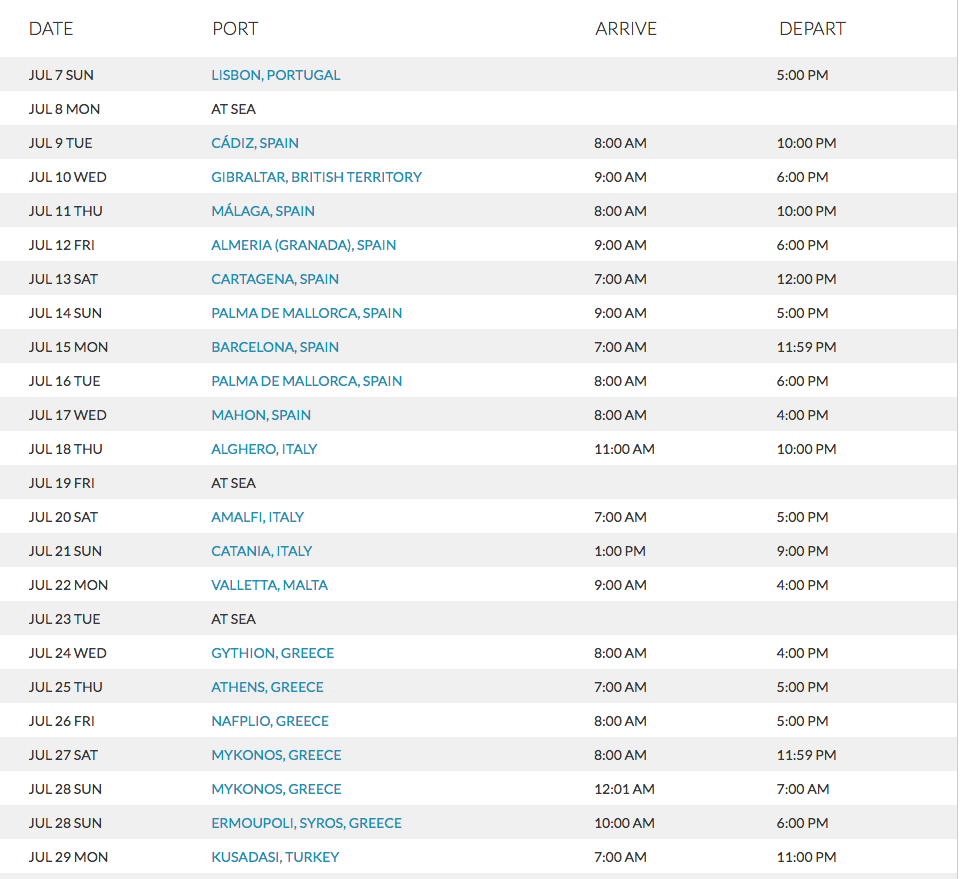Open the Kusadasi, Turkey port link

(x=275, y=857)
